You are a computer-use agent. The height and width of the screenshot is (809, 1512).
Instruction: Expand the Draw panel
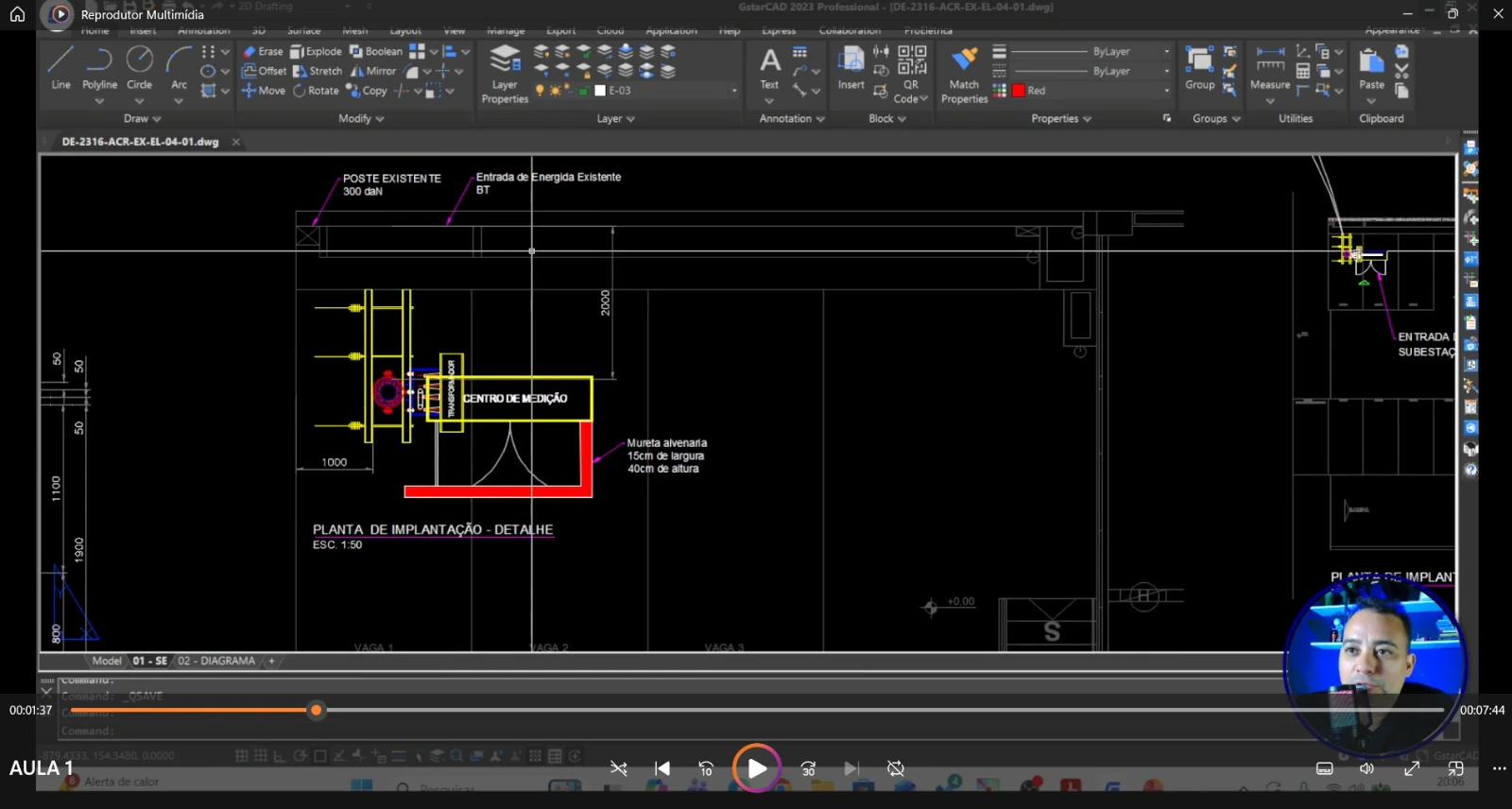pos(142,119)
